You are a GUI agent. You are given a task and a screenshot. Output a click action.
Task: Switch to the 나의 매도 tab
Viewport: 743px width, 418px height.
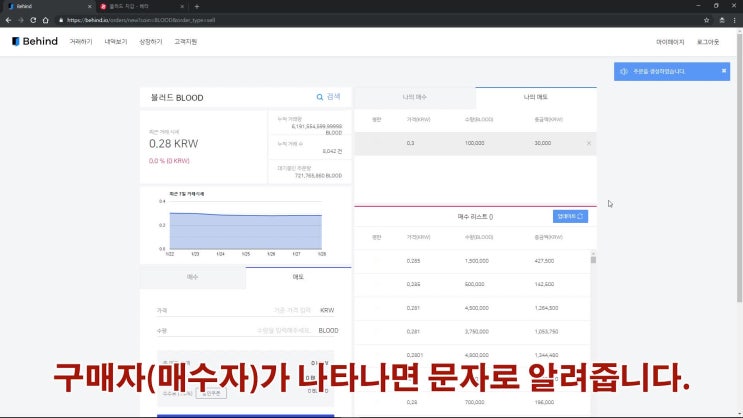pyautogui.click(x=536, y=97)
